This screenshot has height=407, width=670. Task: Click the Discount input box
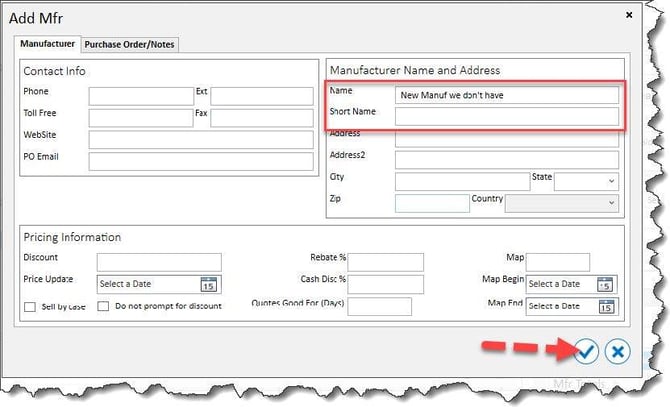click(x=159, y=262)
